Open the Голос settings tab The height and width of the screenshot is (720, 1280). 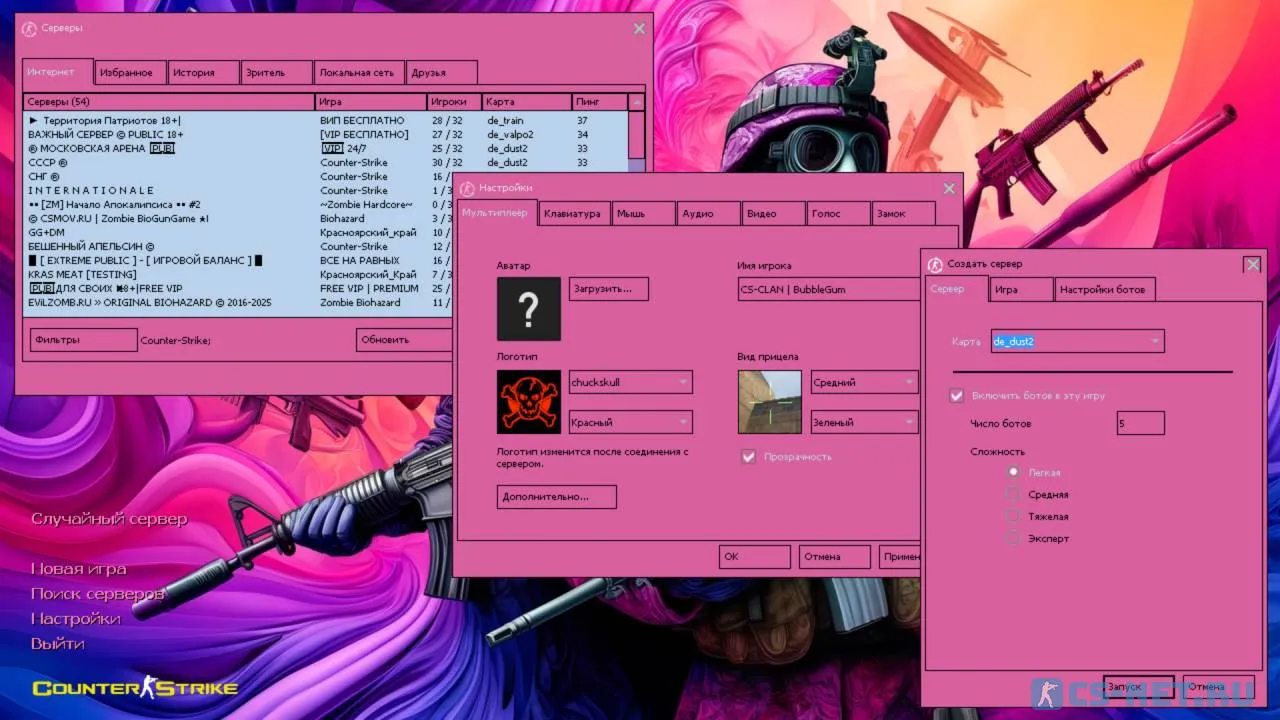[838, 213]
